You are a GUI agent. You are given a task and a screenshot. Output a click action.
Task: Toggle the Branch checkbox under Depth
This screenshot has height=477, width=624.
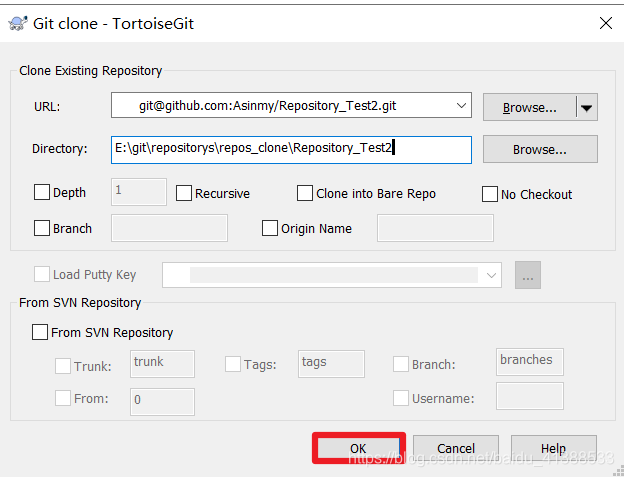click(42, 228)
